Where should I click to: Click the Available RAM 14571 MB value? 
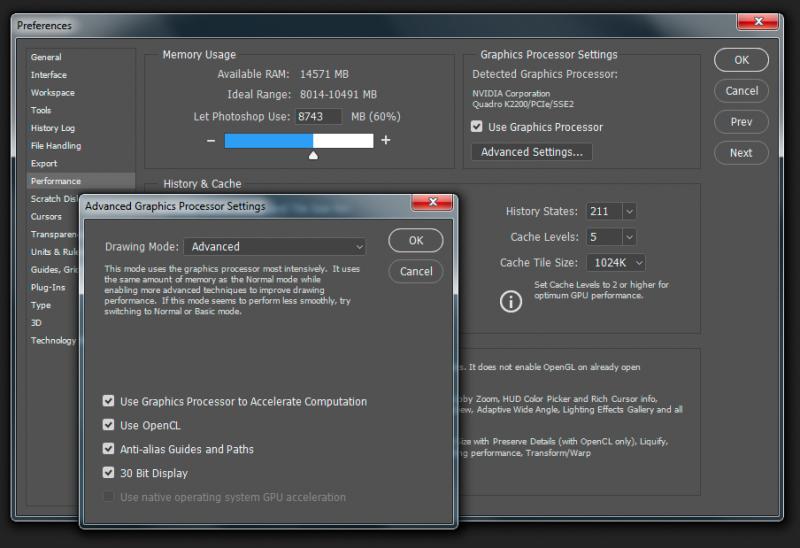tap(324, 74)
